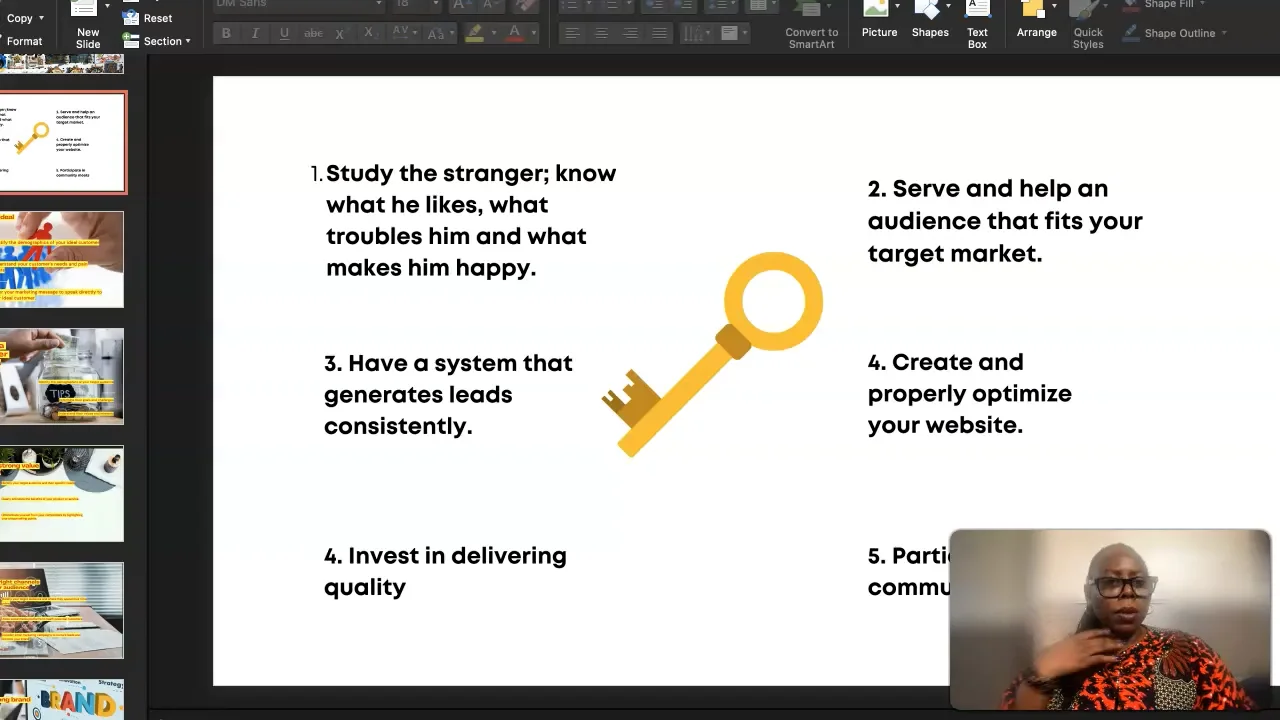Image resolution: width=1280 pixels, height=720 pixels.
Task: Insert a Picture
Action: click(879, 22)
